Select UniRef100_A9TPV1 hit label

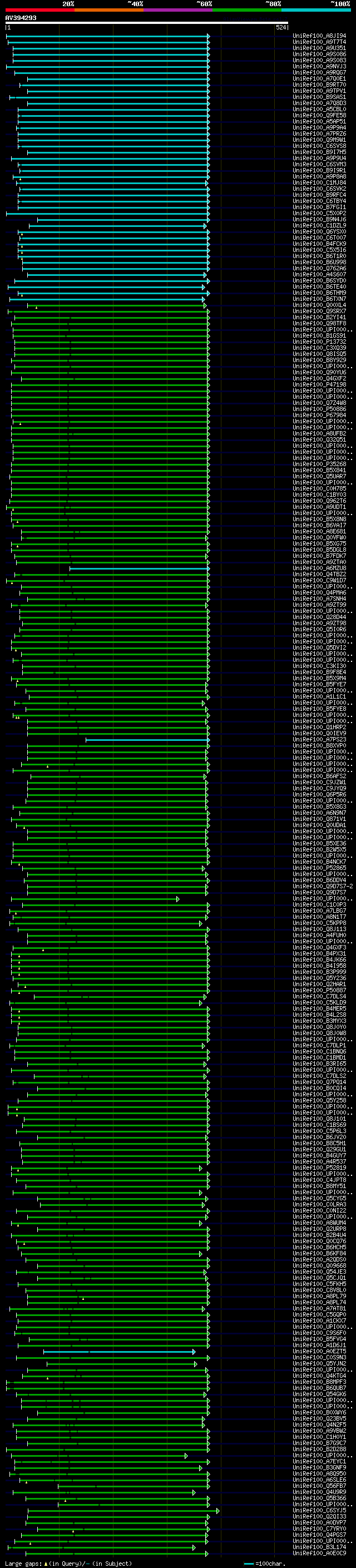tap(319, 91)
